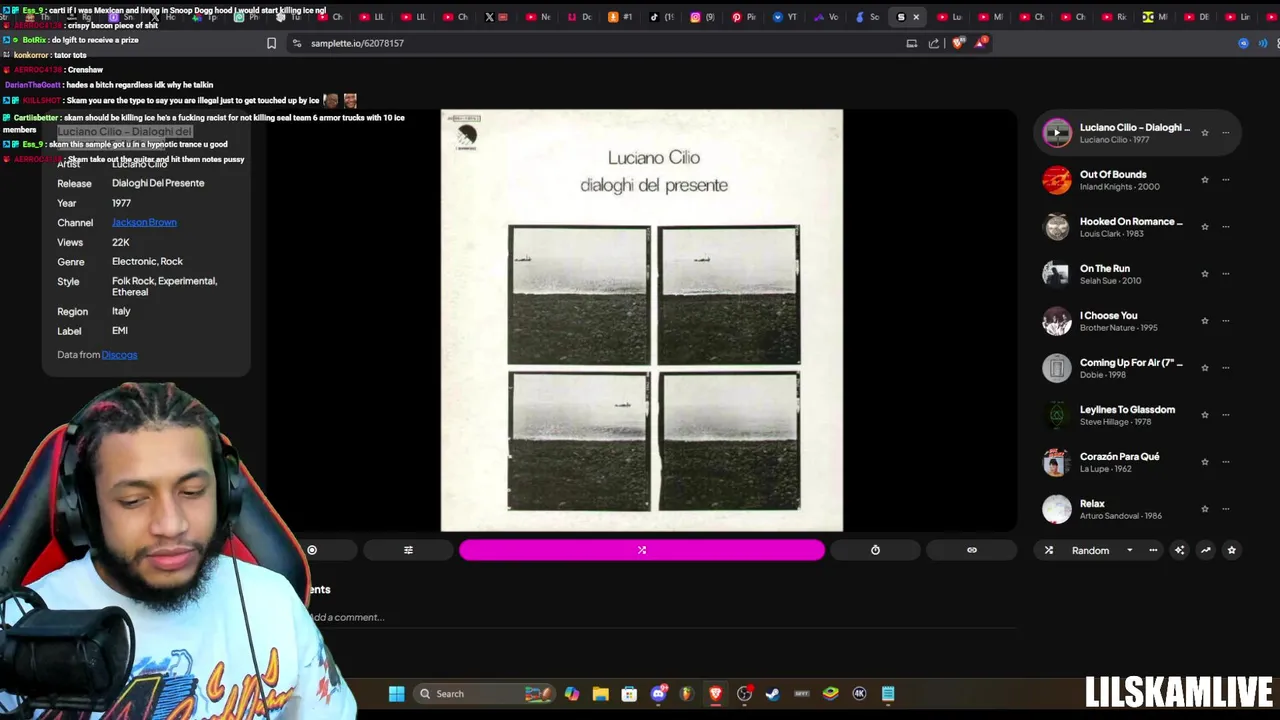
Task: Favorite the Relax track
Action: click(x=1205, y=509)
